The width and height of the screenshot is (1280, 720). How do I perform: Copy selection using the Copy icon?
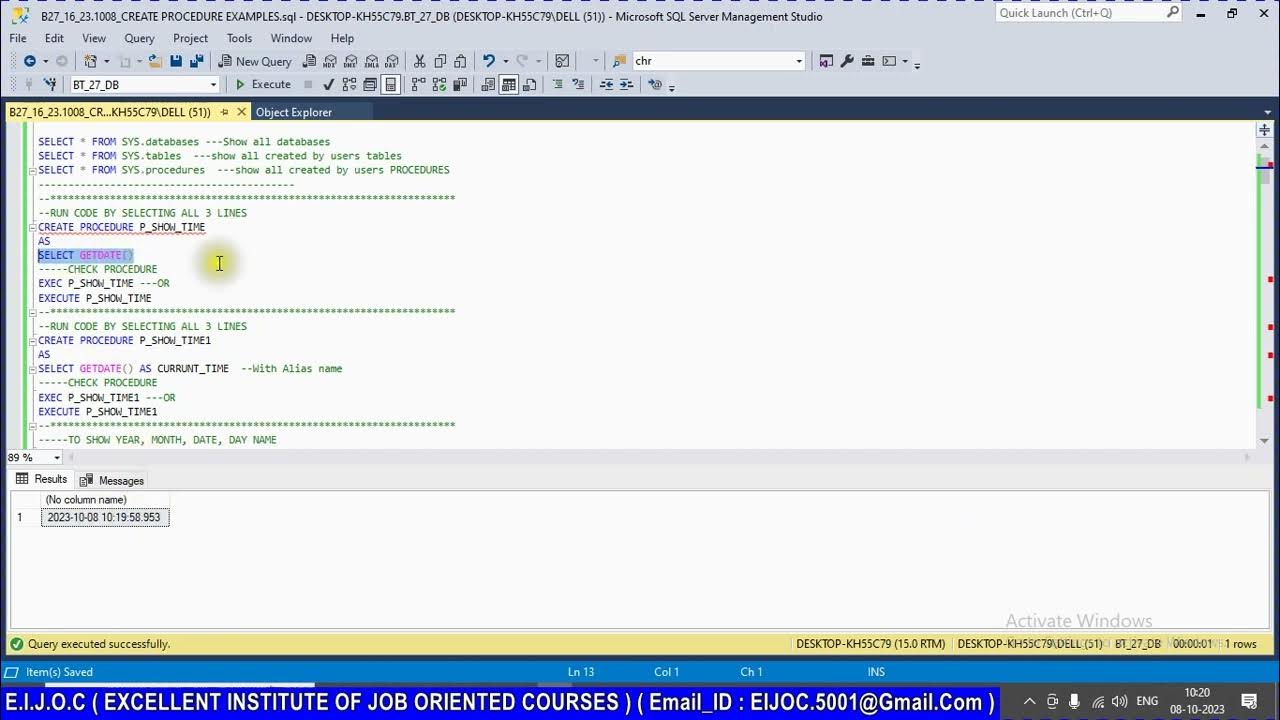coord(440,61)
